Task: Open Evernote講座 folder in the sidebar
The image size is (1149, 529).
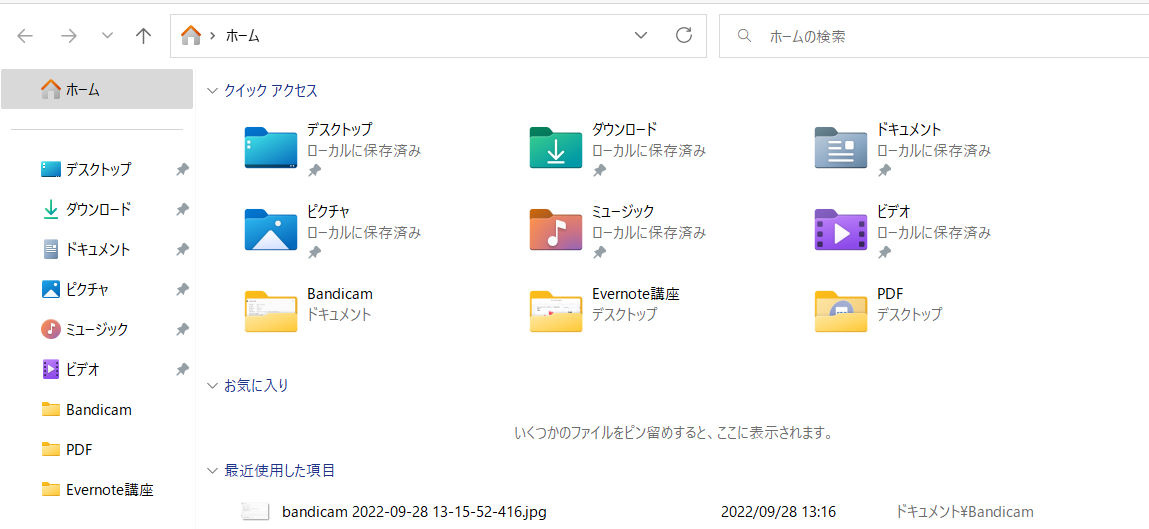Action: click(97, 489)
